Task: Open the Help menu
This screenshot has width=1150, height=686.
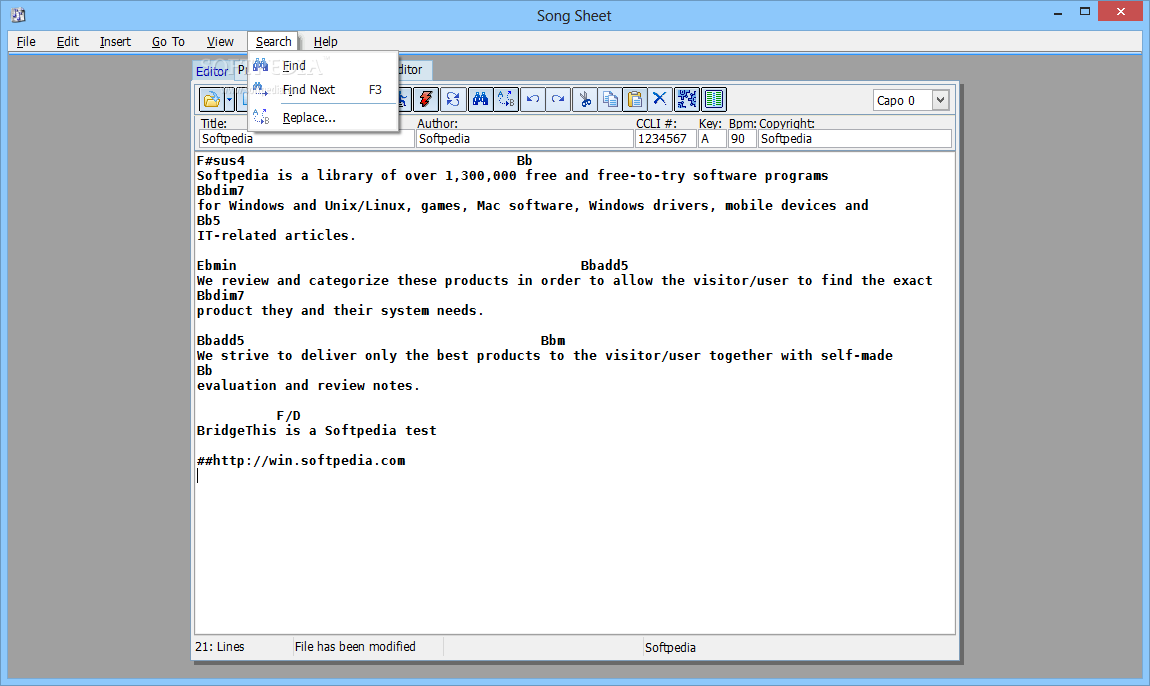Action: tap(326, 42)
